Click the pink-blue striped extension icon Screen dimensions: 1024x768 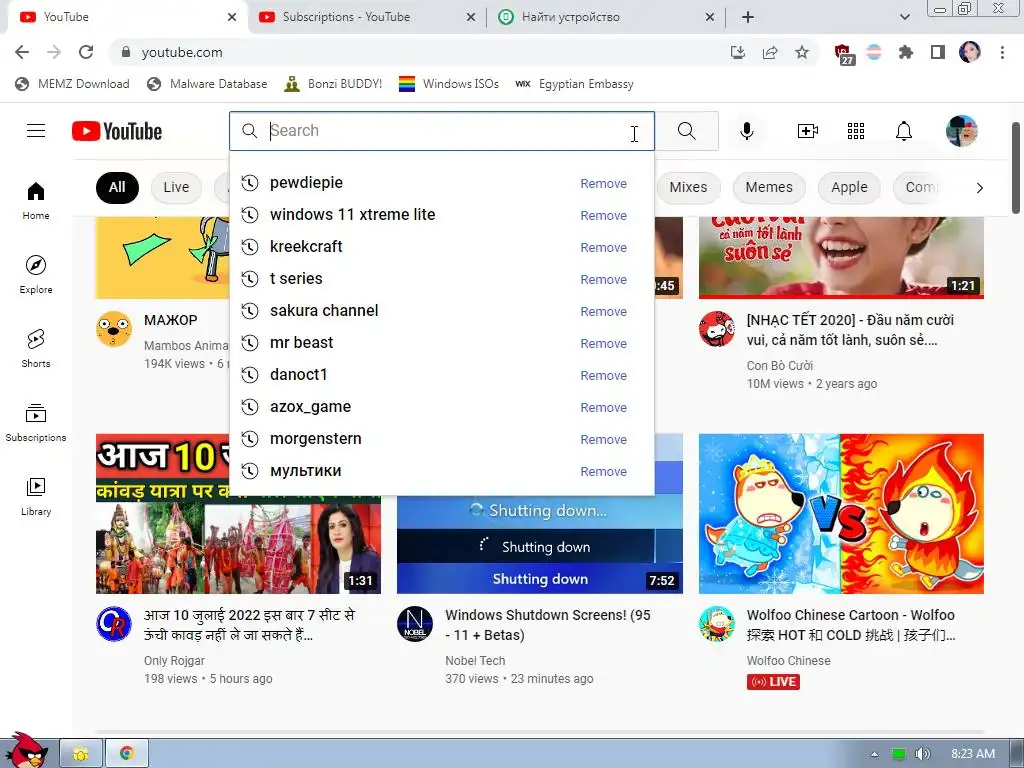tap(874, 52)
